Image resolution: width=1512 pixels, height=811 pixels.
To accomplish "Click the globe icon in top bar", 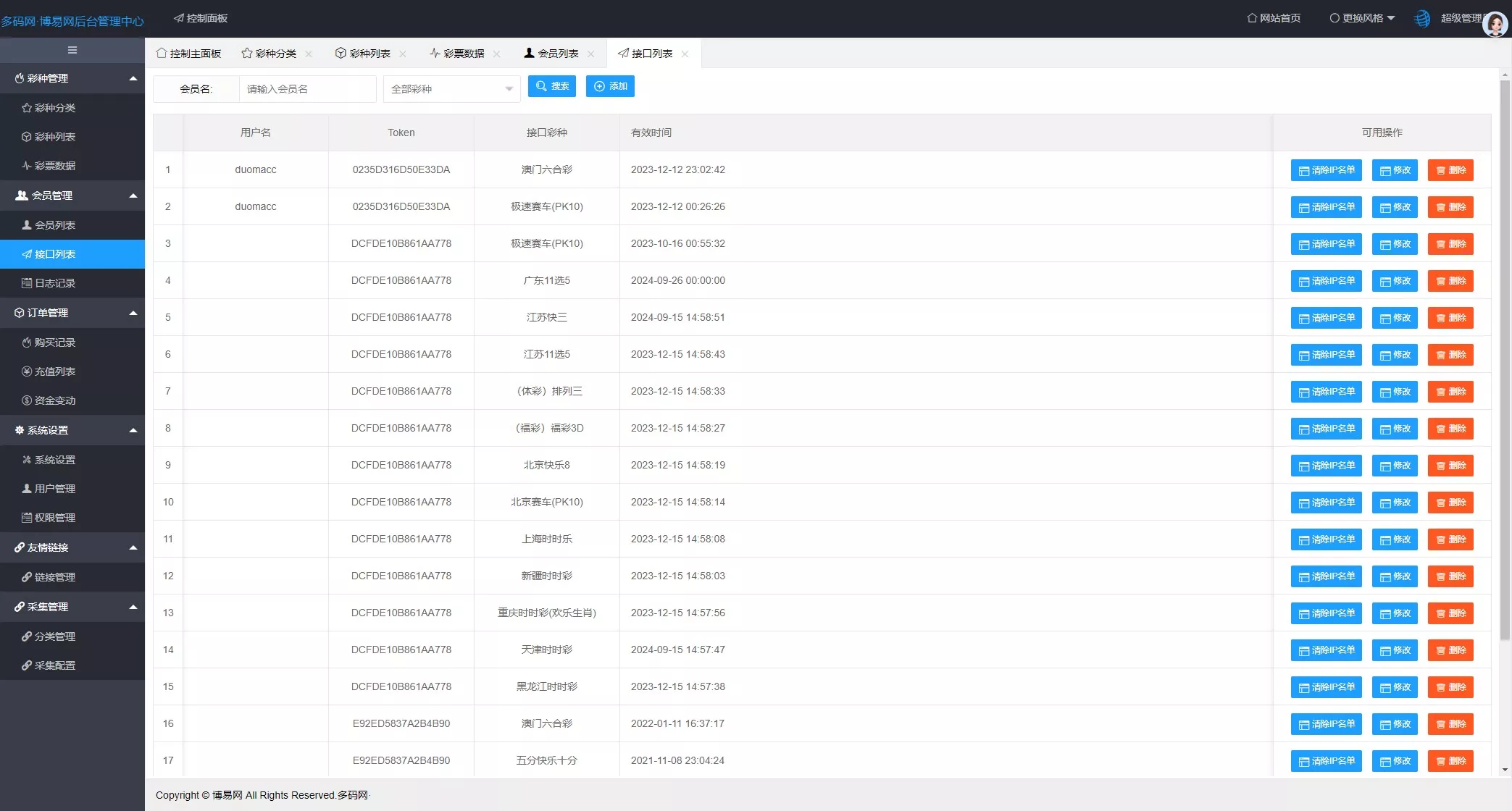I will [x=1422, y=19].
